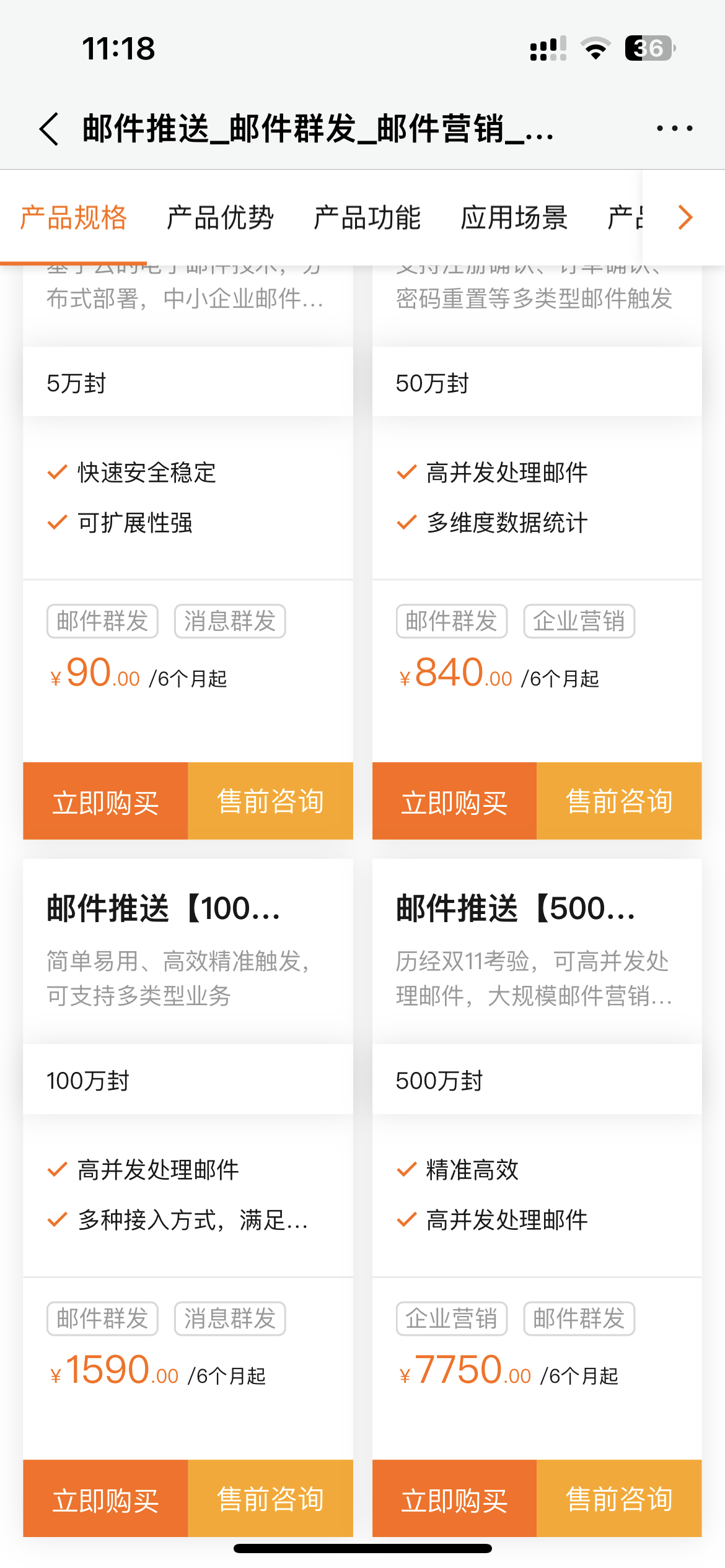Tap the Wi-Fi status icon

coord(595,48)
